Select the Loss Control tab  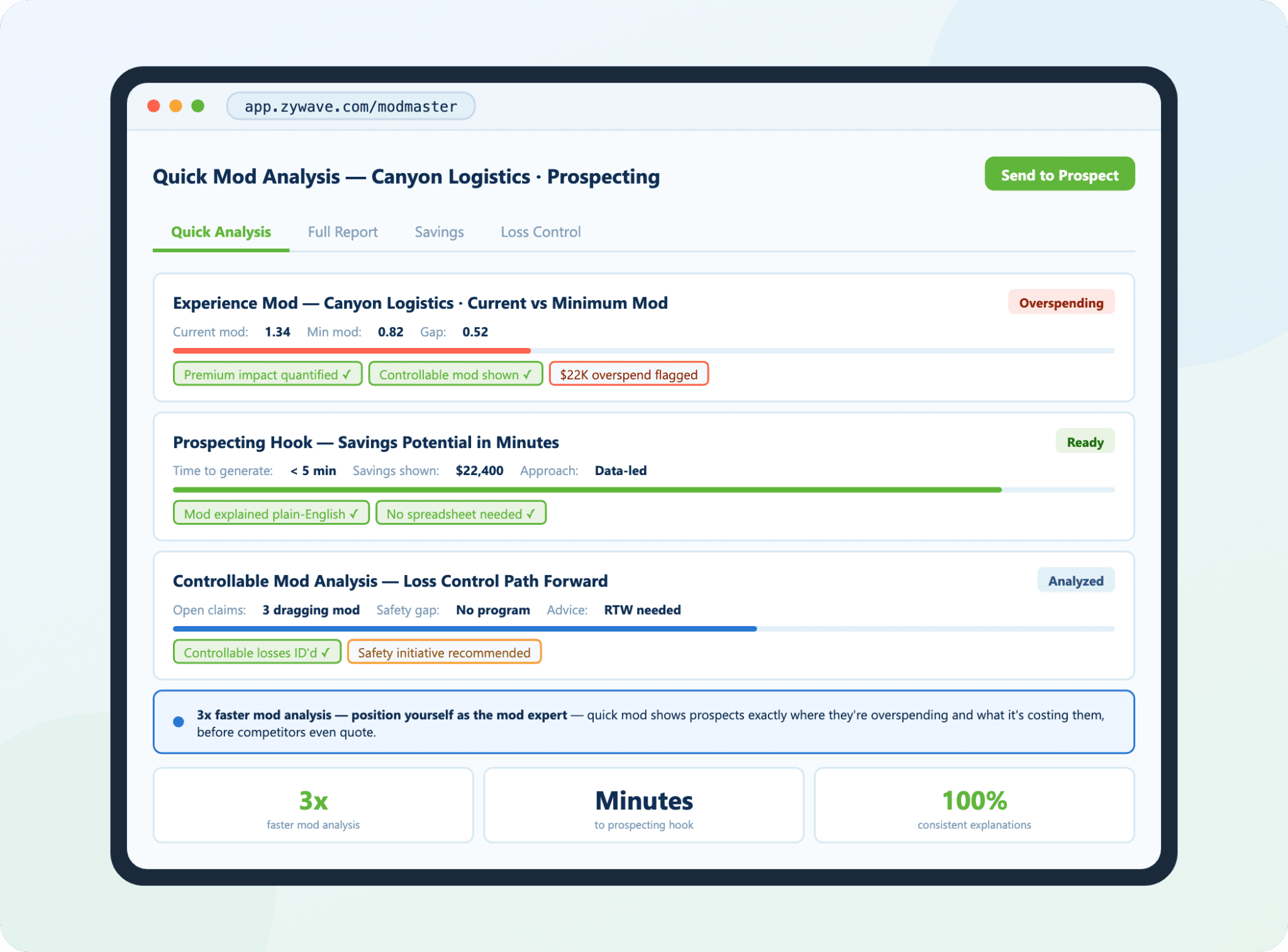540,232
